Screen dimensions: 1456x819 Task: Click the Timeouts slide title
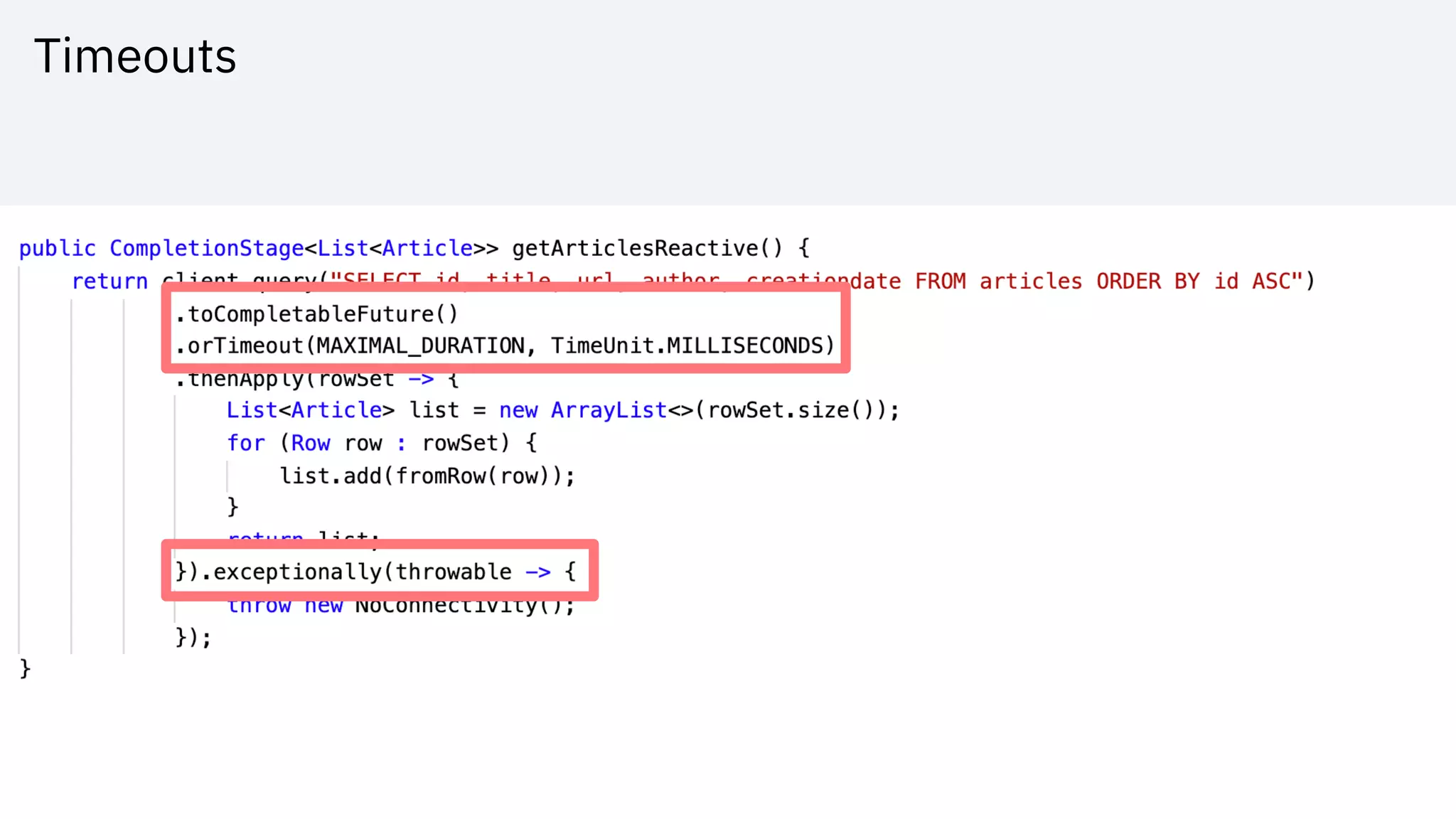pyautogui.click(x=135, y=56)
